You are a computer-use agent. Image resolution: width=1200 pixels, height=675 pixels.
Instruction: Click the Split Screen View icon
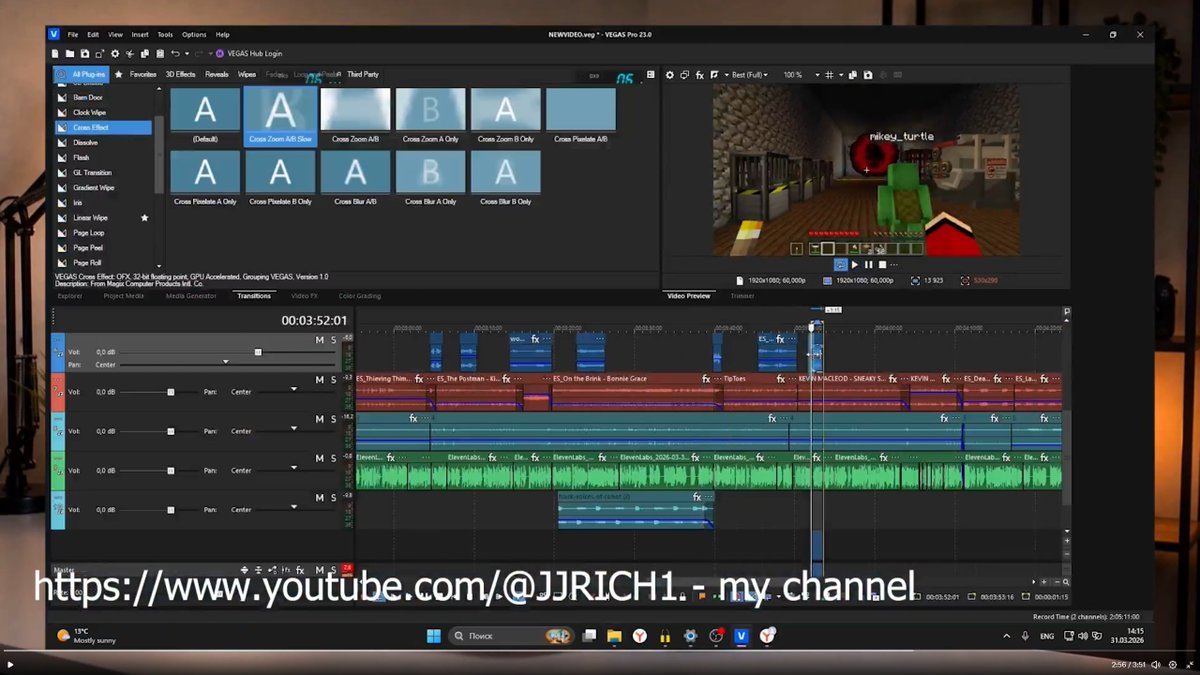tap(714, 75)
